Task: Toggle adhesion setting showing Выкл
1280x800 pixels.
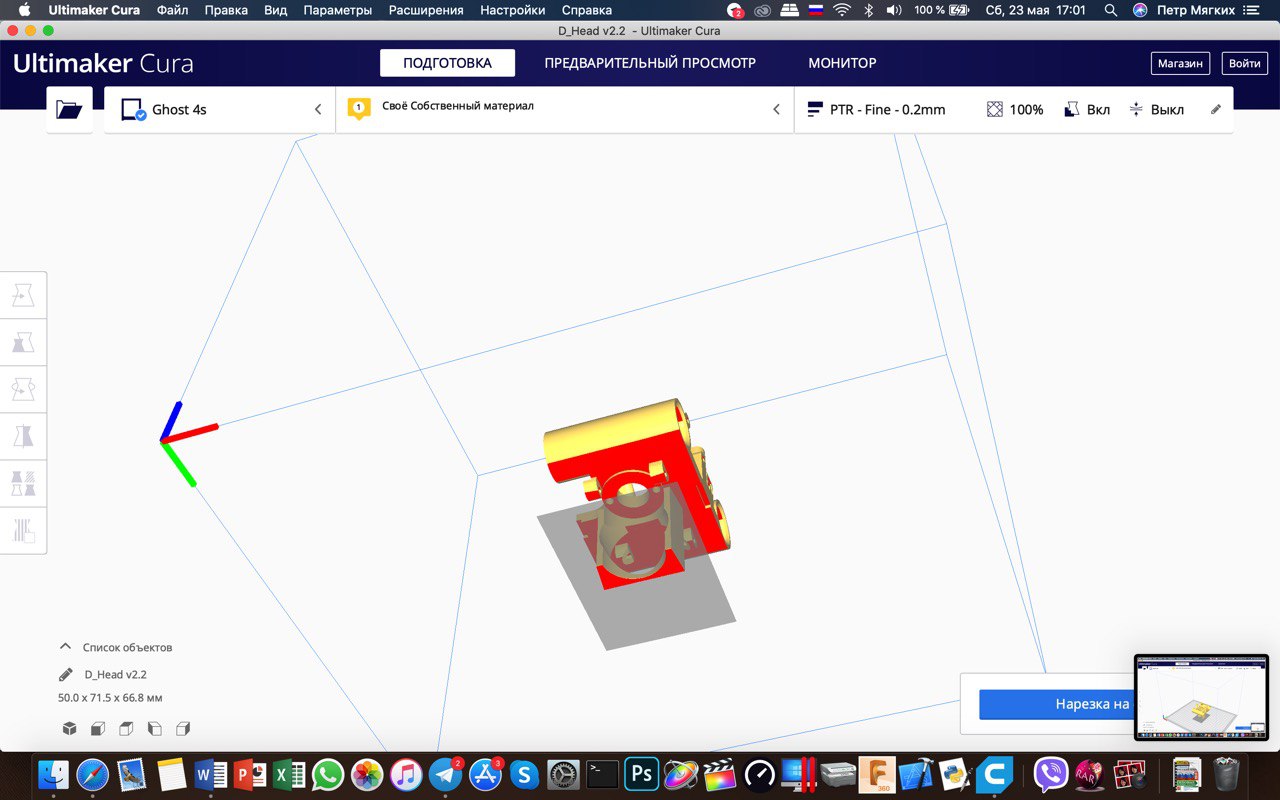Action: point(1156,110)
